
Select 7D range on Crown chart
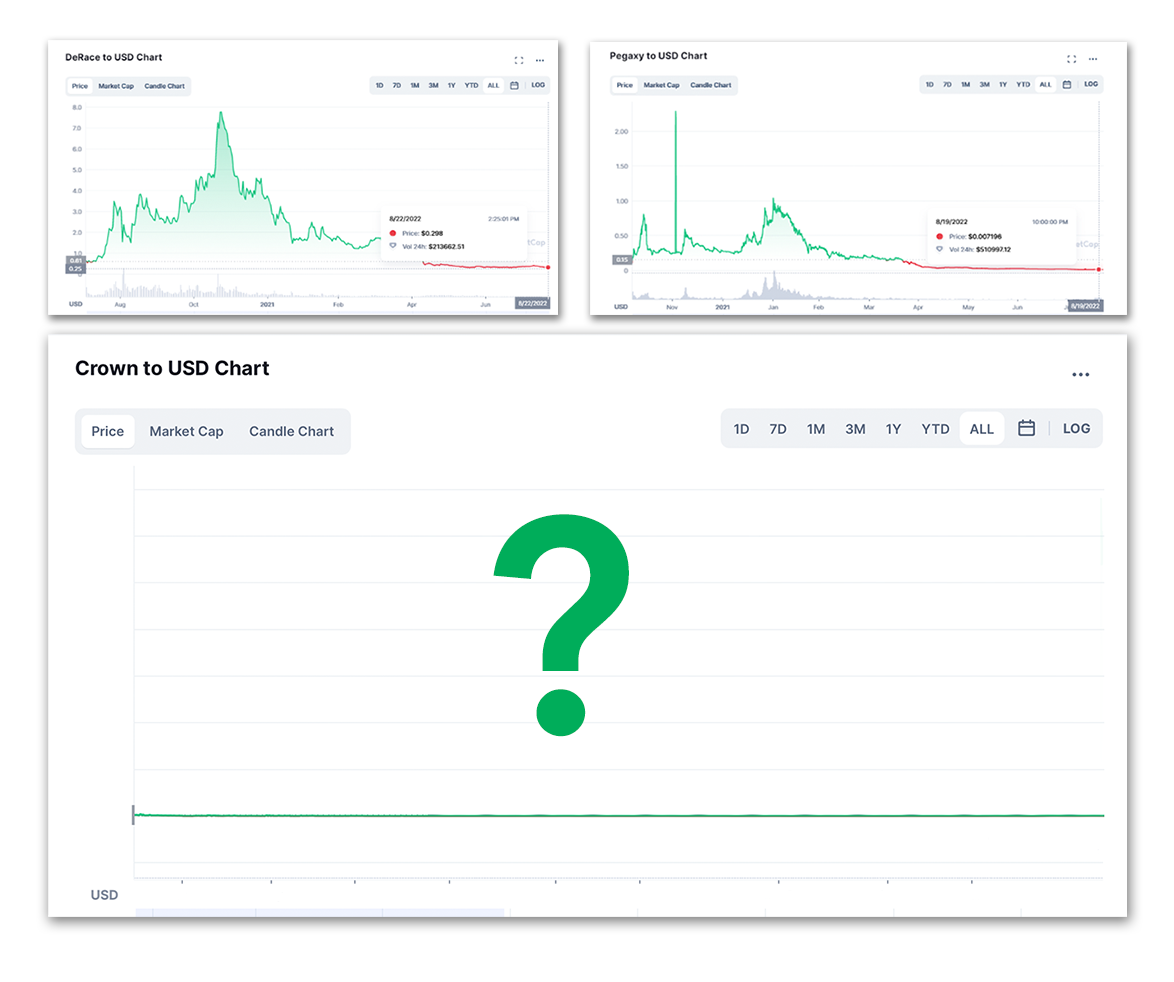click(x=778, y=429)
